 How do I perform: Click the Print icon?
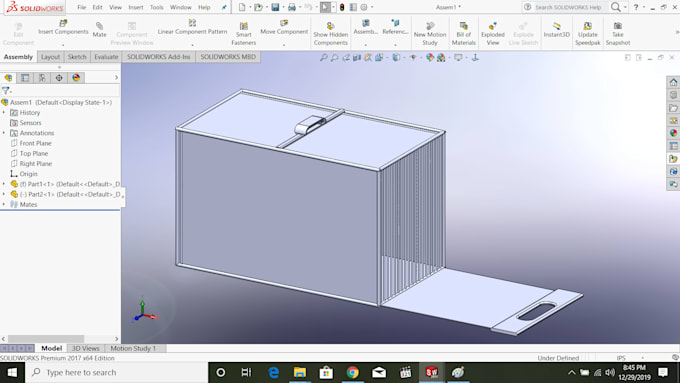pos(292,7)
